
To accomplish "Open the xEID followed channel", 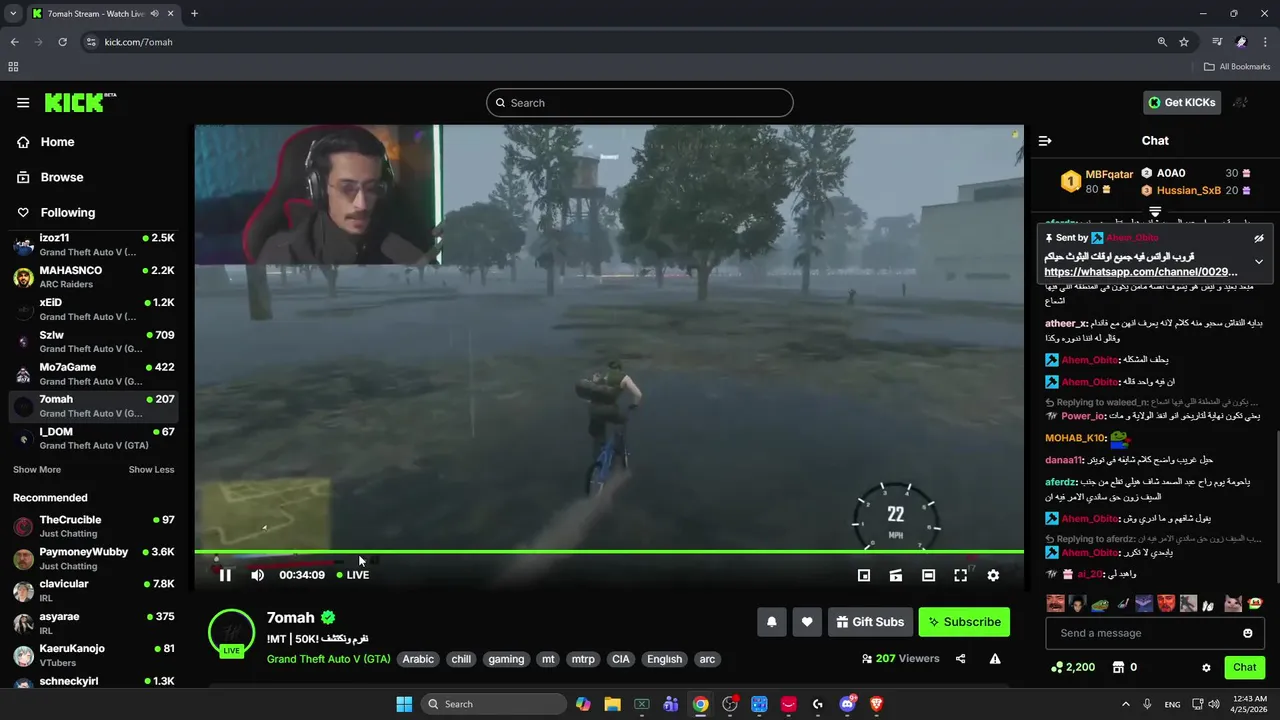I will pyautogui.click(x=94, y=309).
